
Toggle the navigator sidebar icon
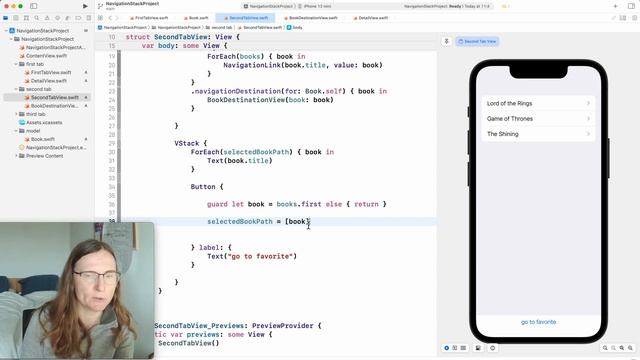(33, 6)
